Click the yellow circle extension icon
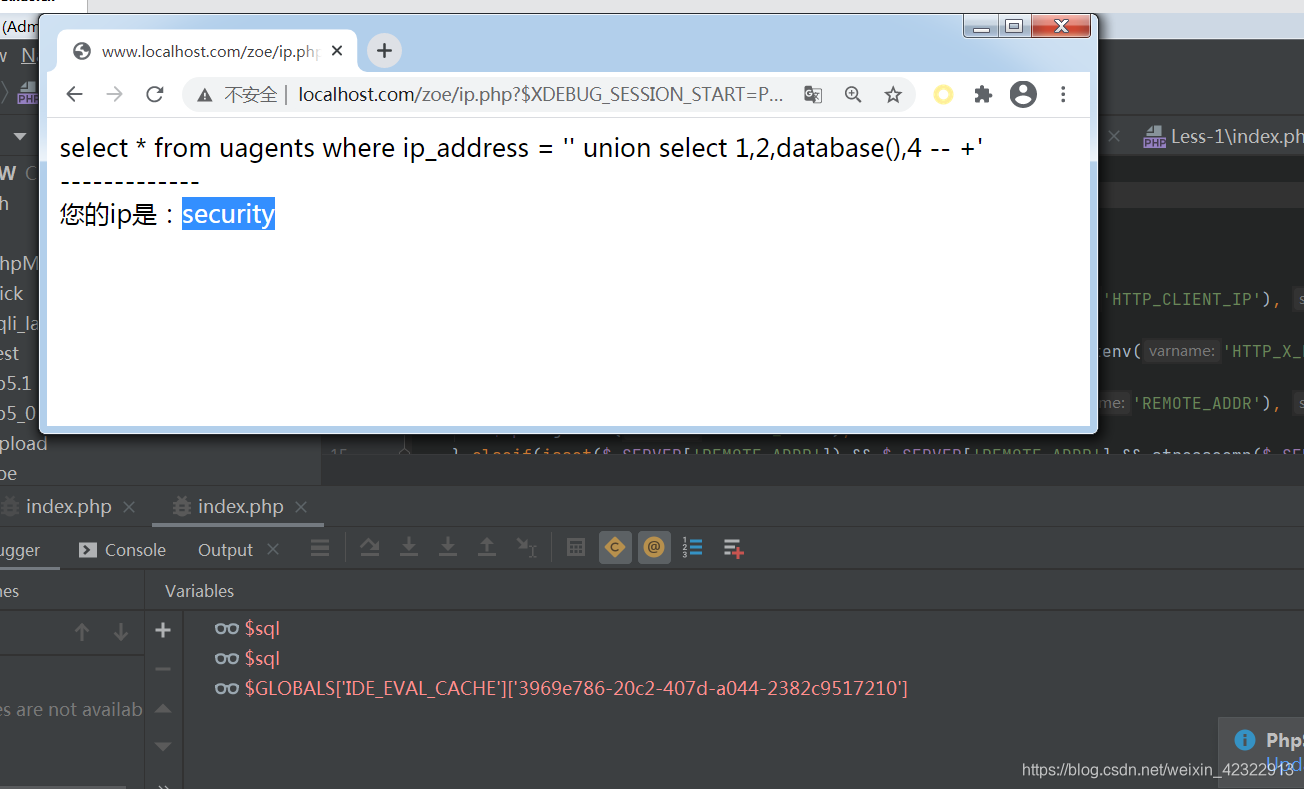 pyautogui.click(x=943, y=94)
